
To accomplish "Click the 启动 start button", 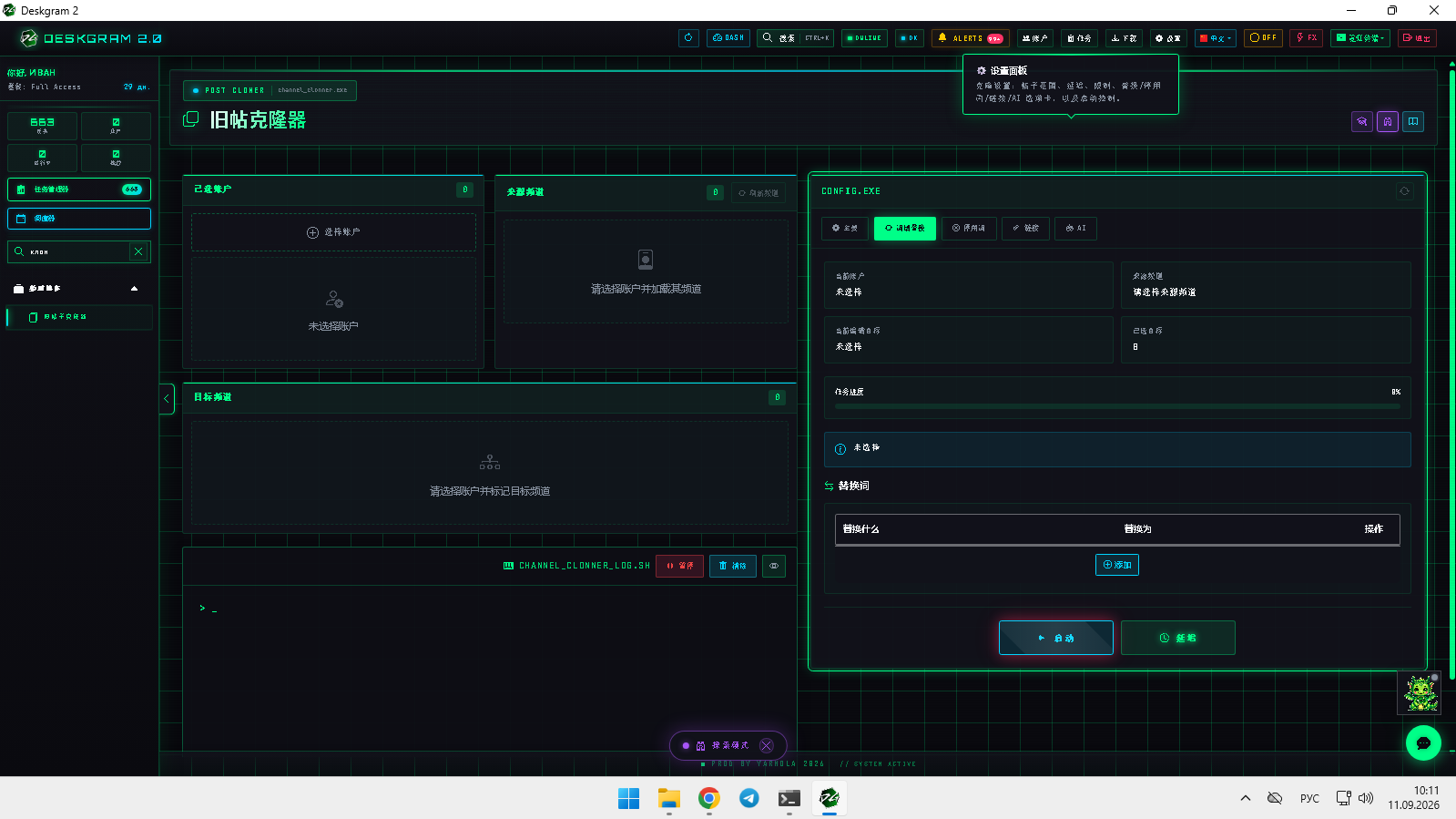I will point(1056,638).
